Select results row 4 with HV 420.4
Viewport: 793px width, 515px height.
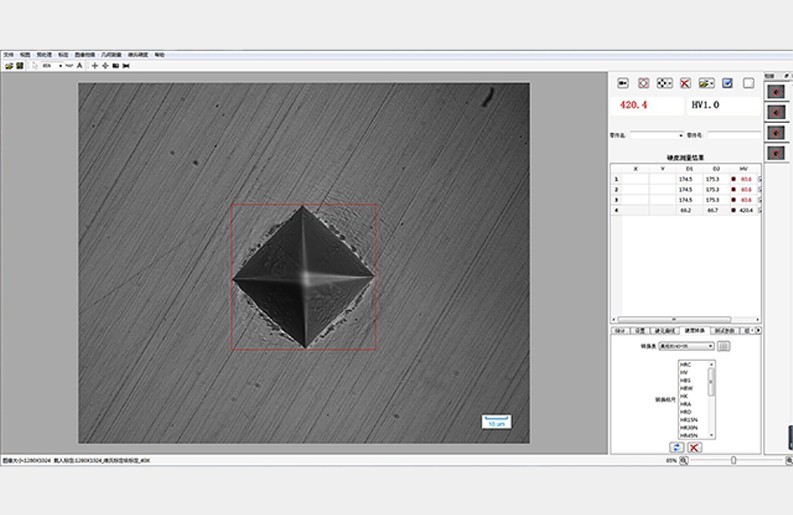tap(686, 210)
